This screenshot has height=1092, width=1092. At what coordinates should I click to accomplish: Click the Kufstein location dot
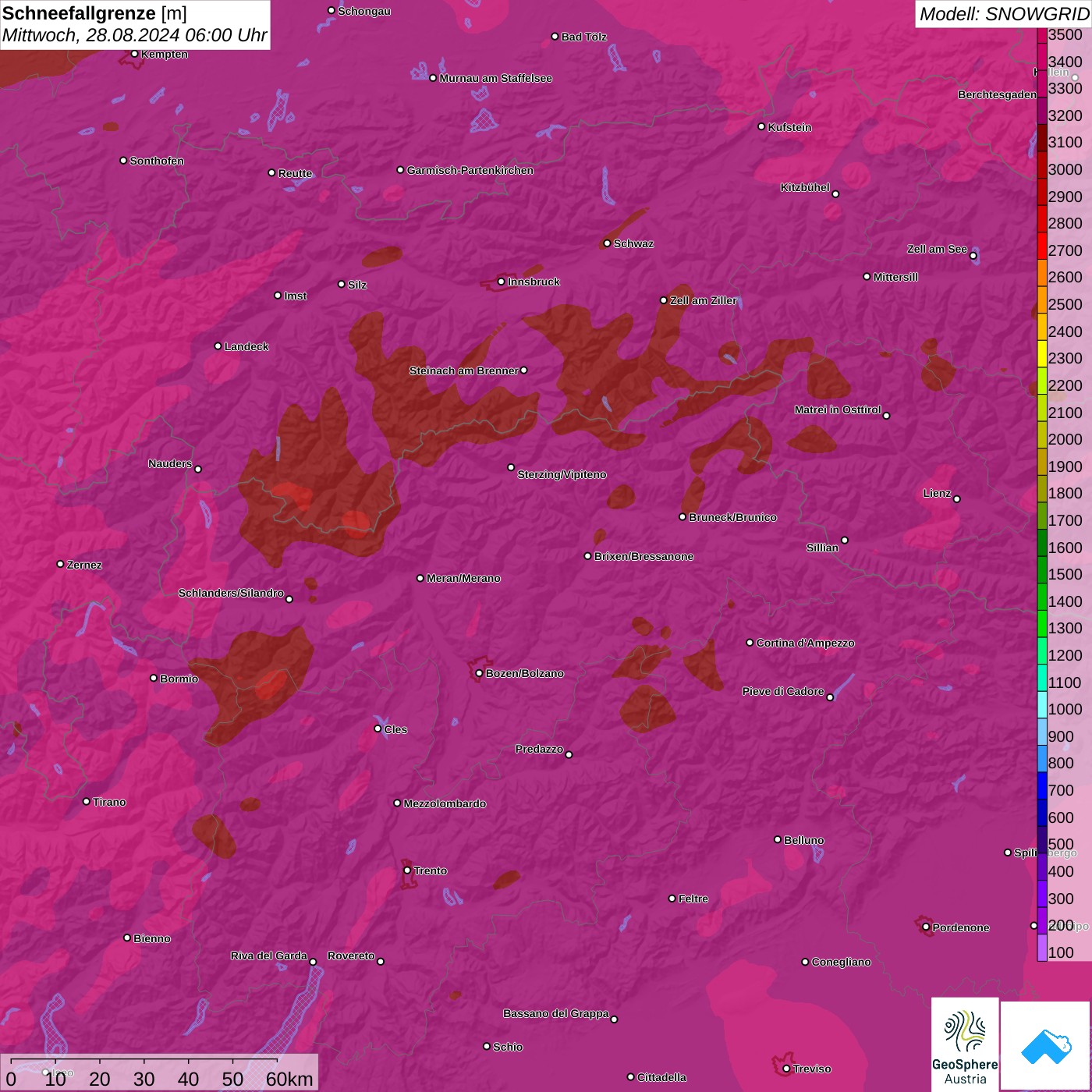click(x=761, y=126)
